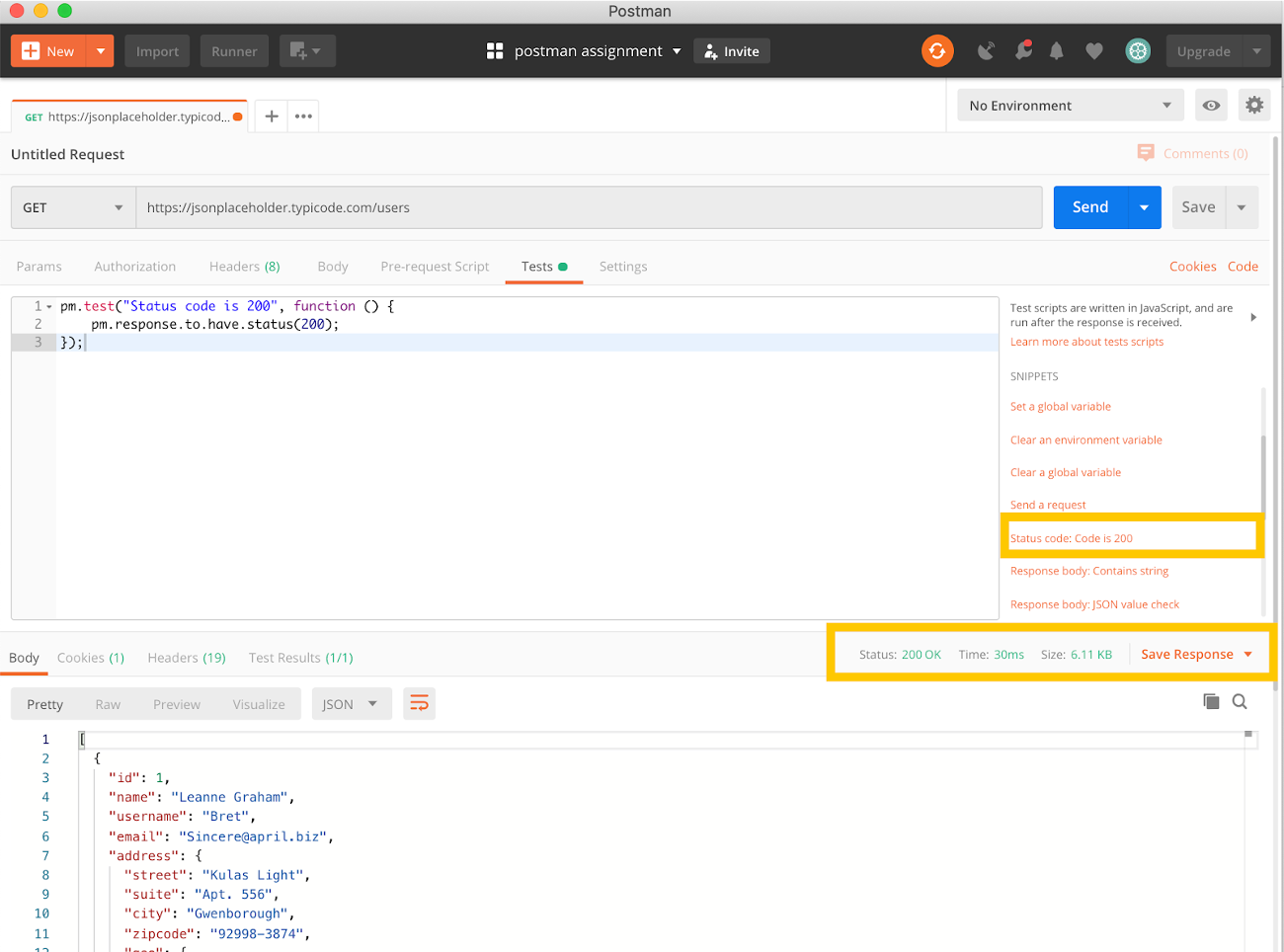The width and height of the screenshot is (1284, 952).
Task: Open the tab options ellipsis menu
Action: (303, 117)
